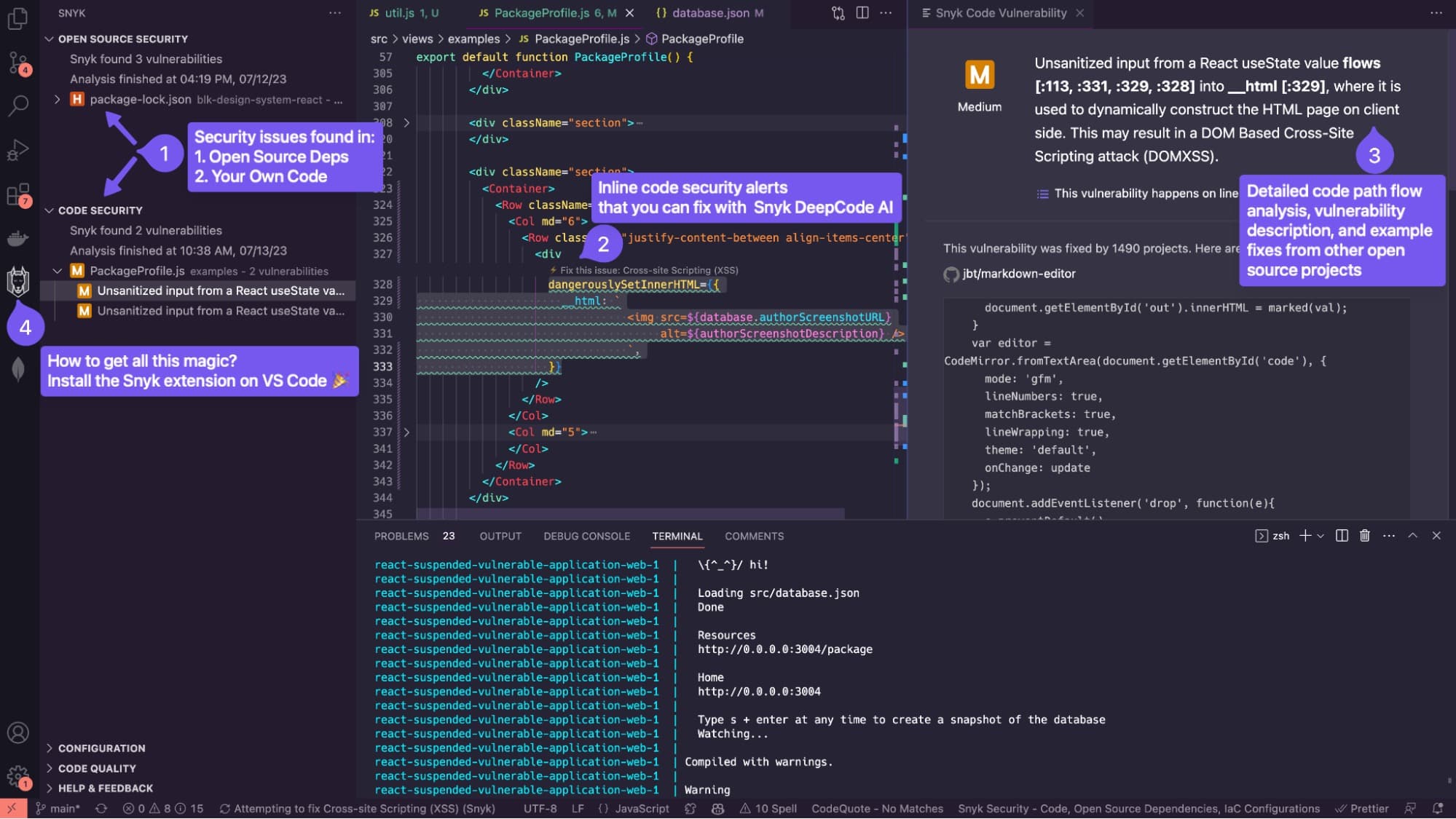Switch to the database.json editor tab
This screenshot has width=1456, height=819.
tap(710, 13)
